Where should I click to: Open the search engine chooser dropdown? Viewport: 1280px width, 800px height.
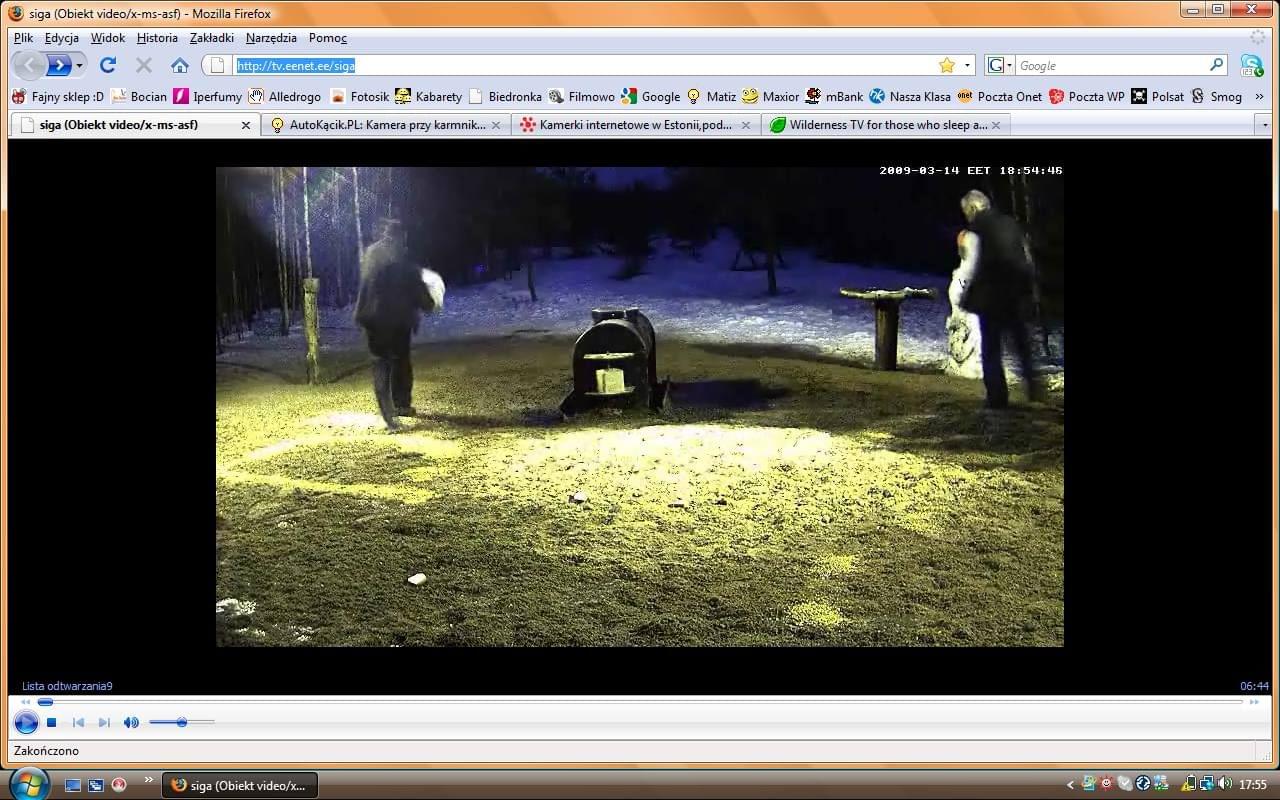1000,65
